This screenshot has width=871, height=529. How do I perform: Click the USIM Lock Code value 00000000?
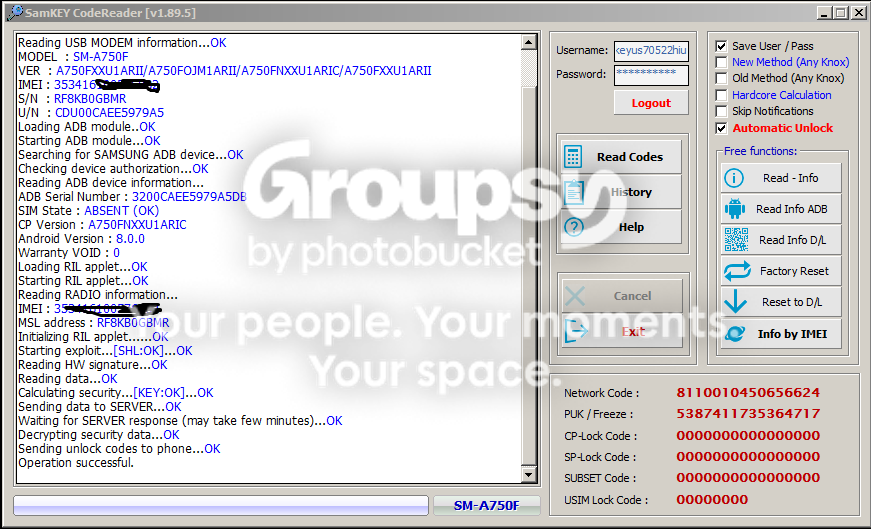[712, 500]
